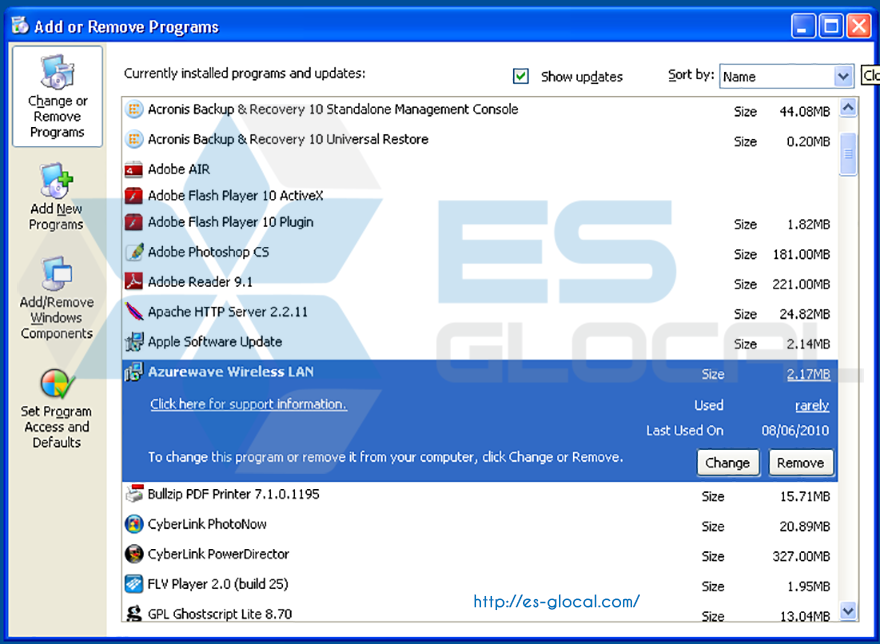The width and height of the screenshot is (880, 644).
Task: Click the 327.00MB size value
Action: click(801, 556)
